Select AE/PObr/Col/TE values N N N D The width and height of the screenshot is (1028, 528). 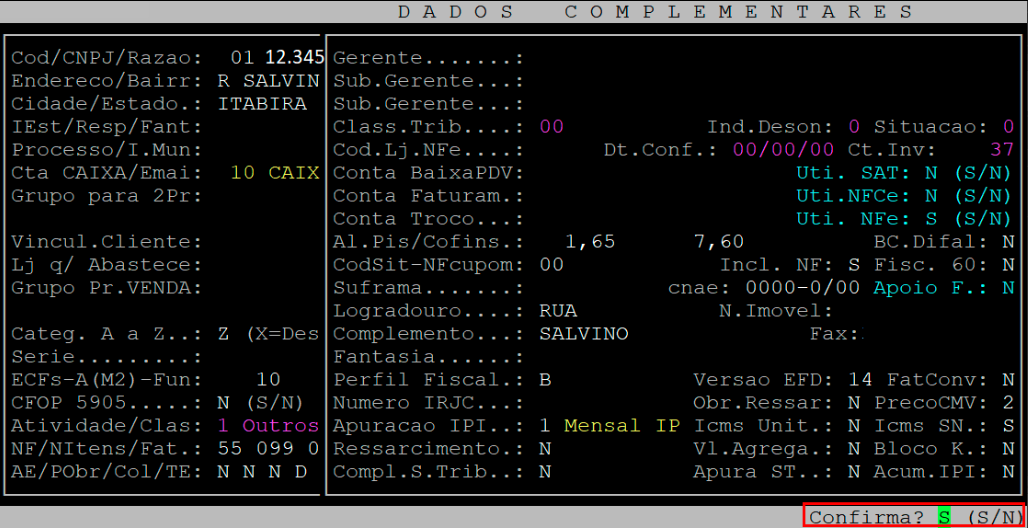pyautogui.click(x=262, y=472)
